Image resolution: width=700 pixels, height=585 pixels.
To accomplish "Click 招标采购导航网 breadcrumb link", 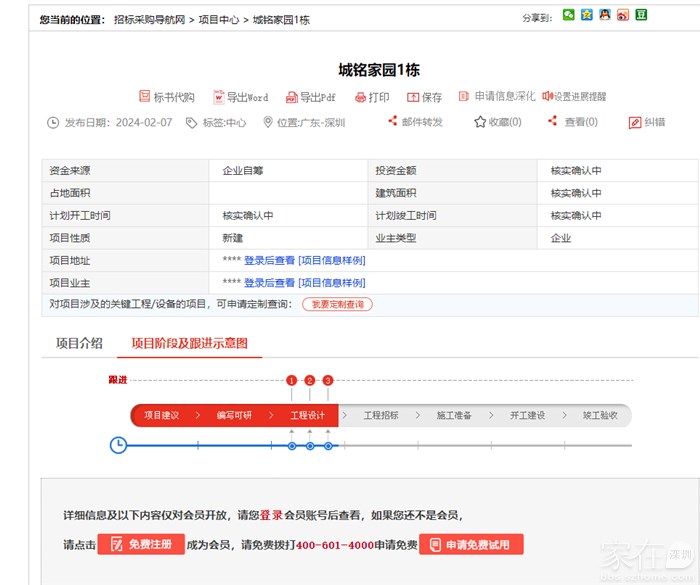I will pyautogui.click(x=149, y=19).
